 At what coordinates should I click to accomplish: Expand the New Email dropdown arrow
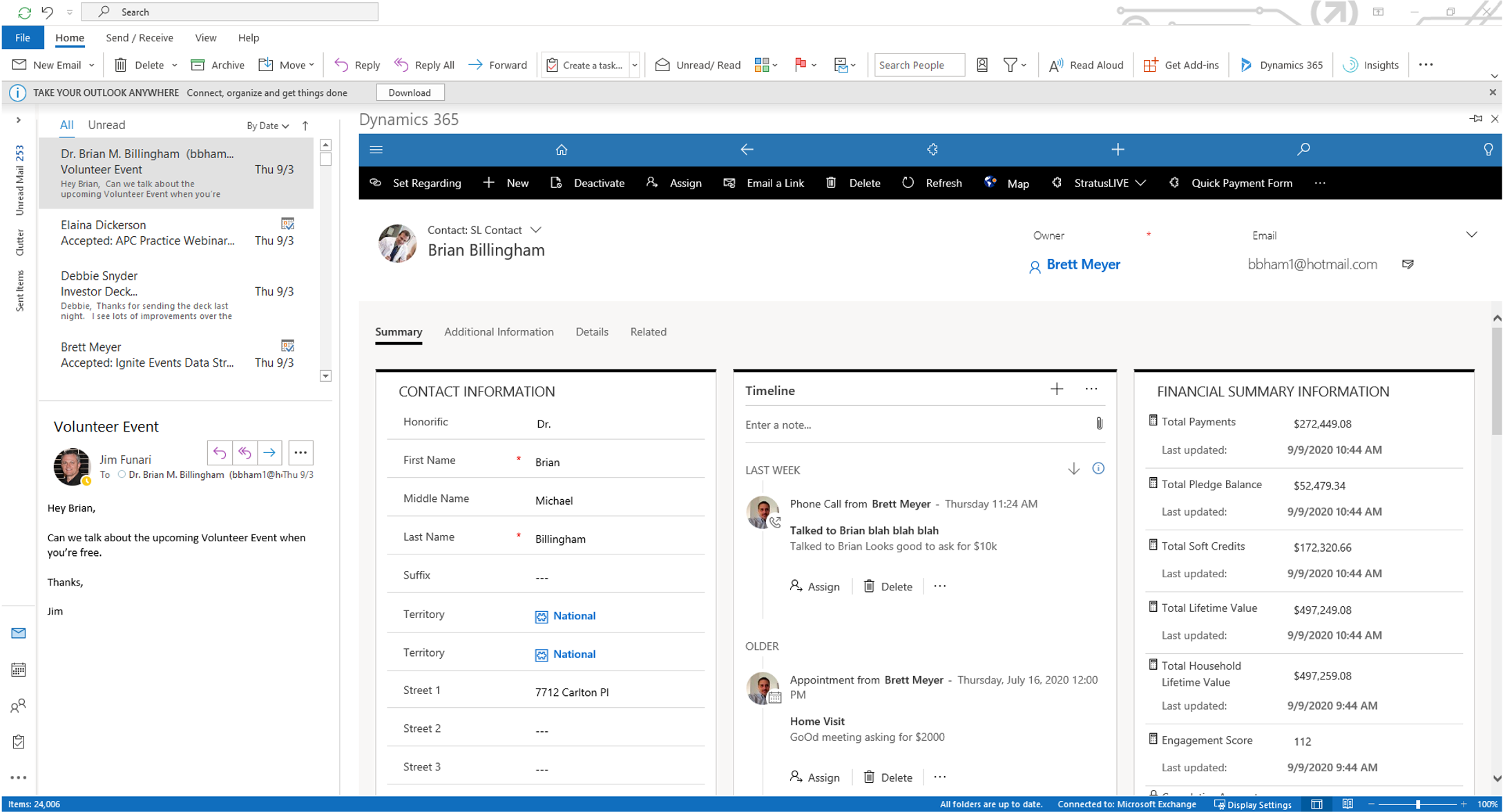coord(91,65)
